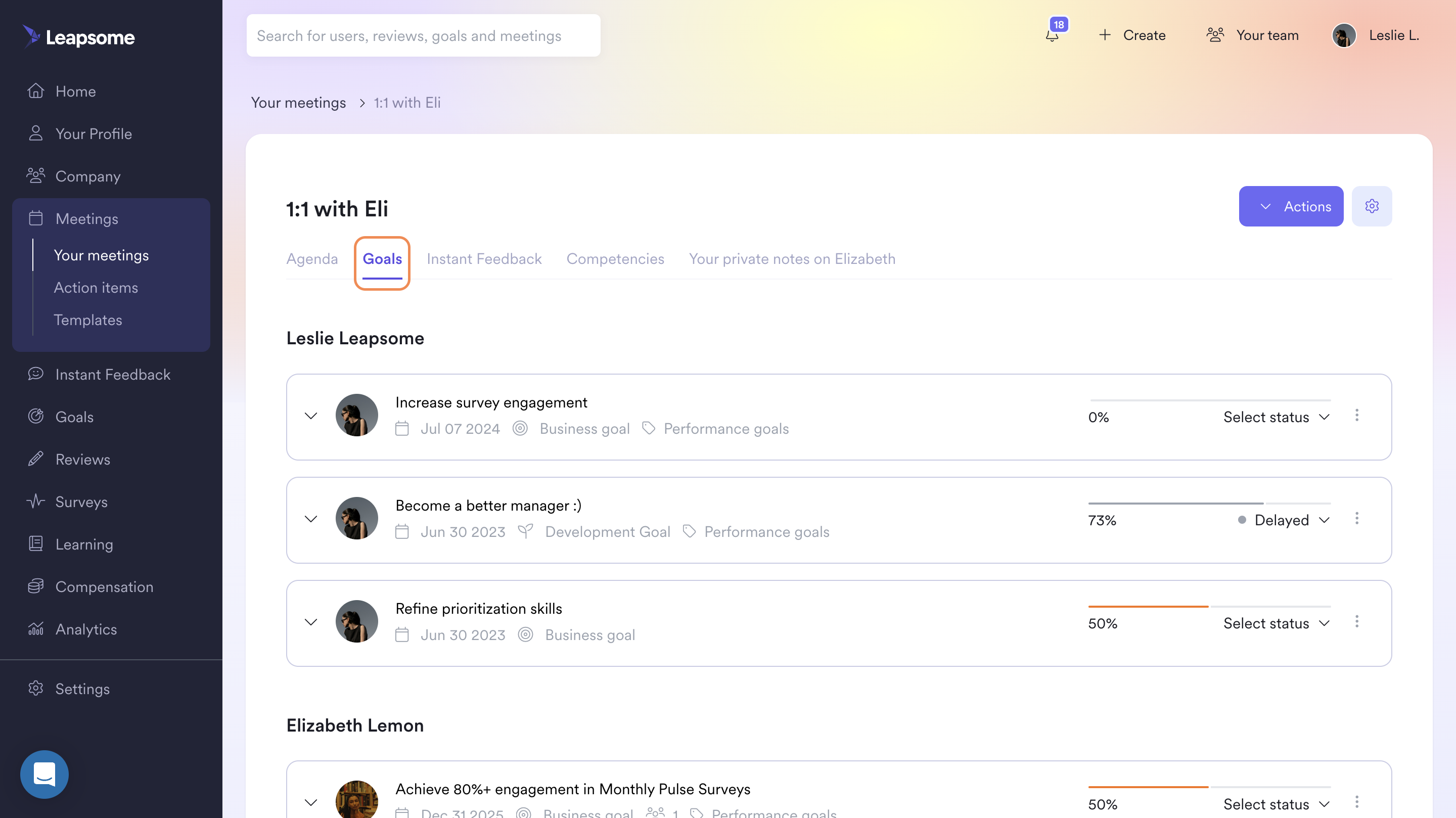Switch to the Instant Feedback tab

[484, 259]
